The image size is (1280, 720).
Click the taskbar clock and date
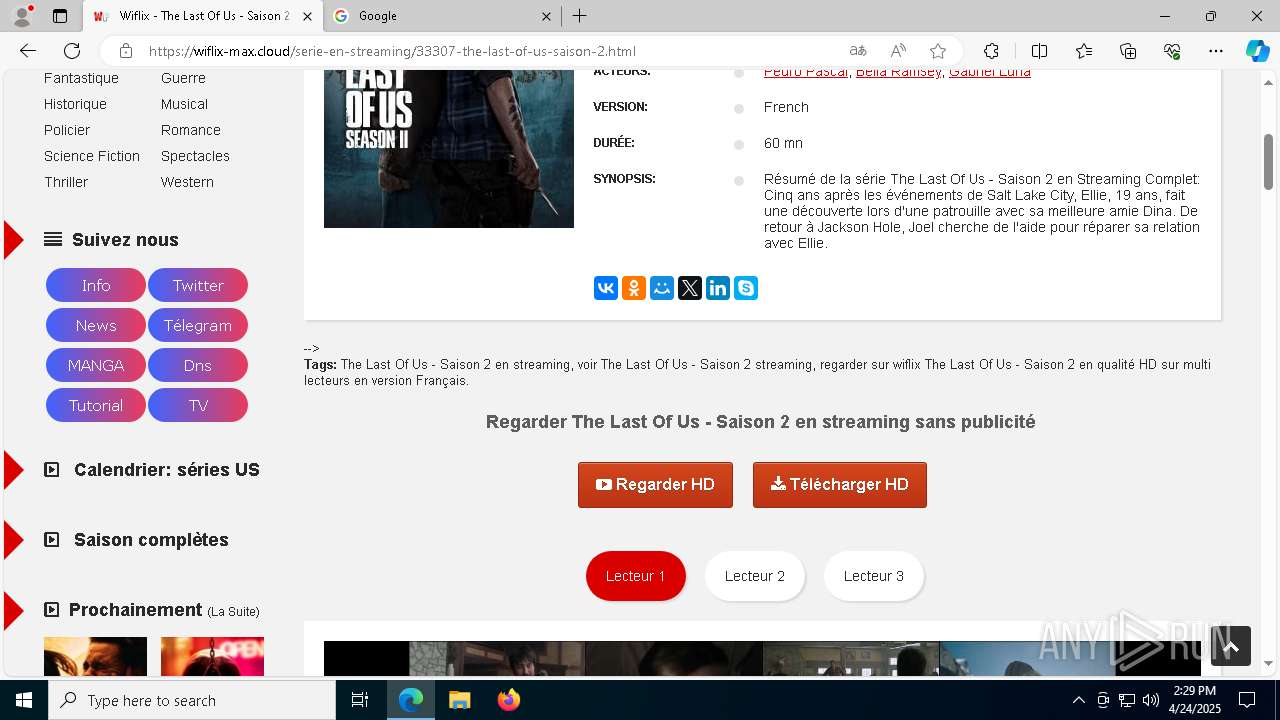pos(1195,700)
